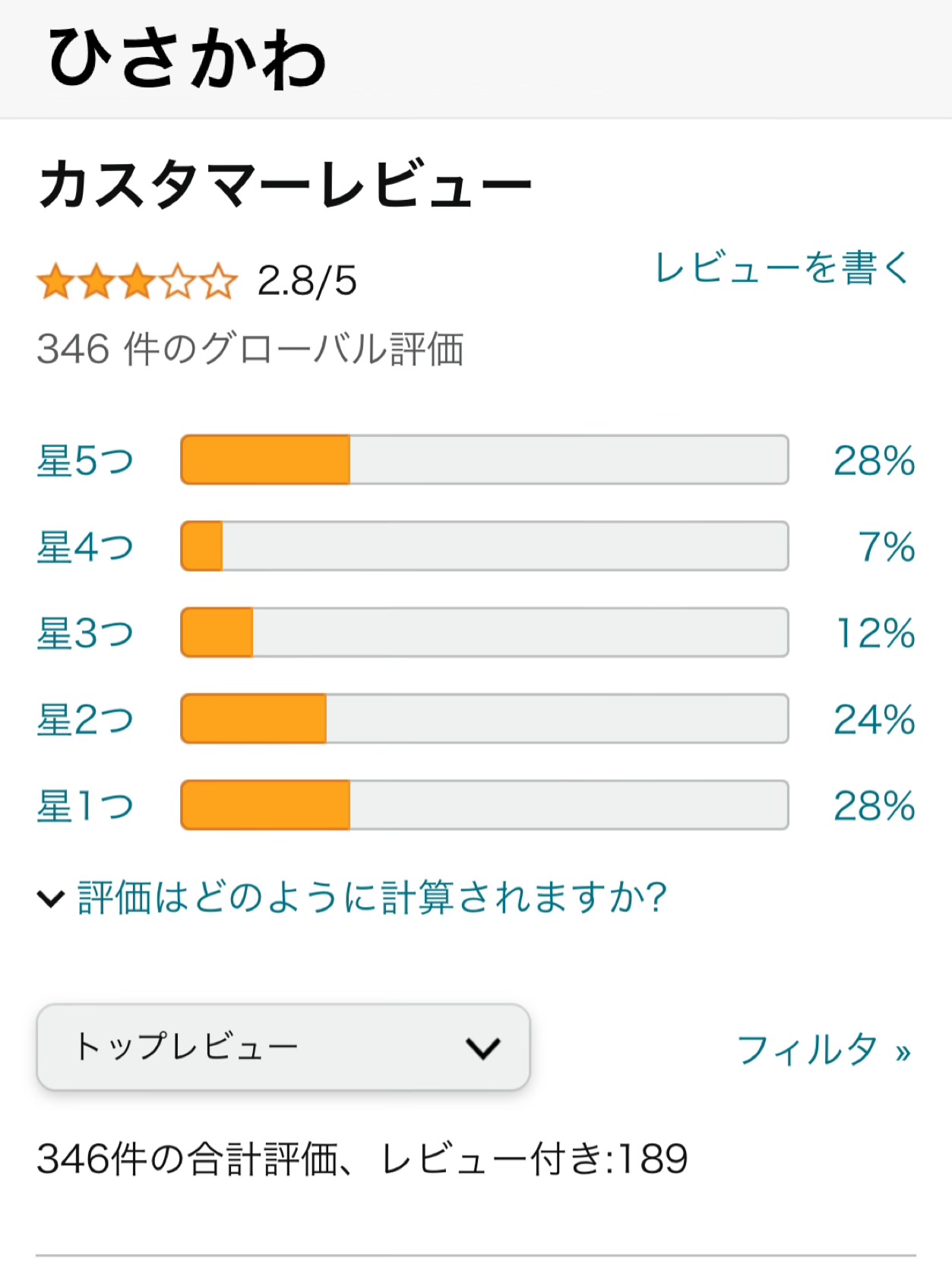
Task: Click the フィルタ double-arrow icon
Action: (x=903, y=1053)
